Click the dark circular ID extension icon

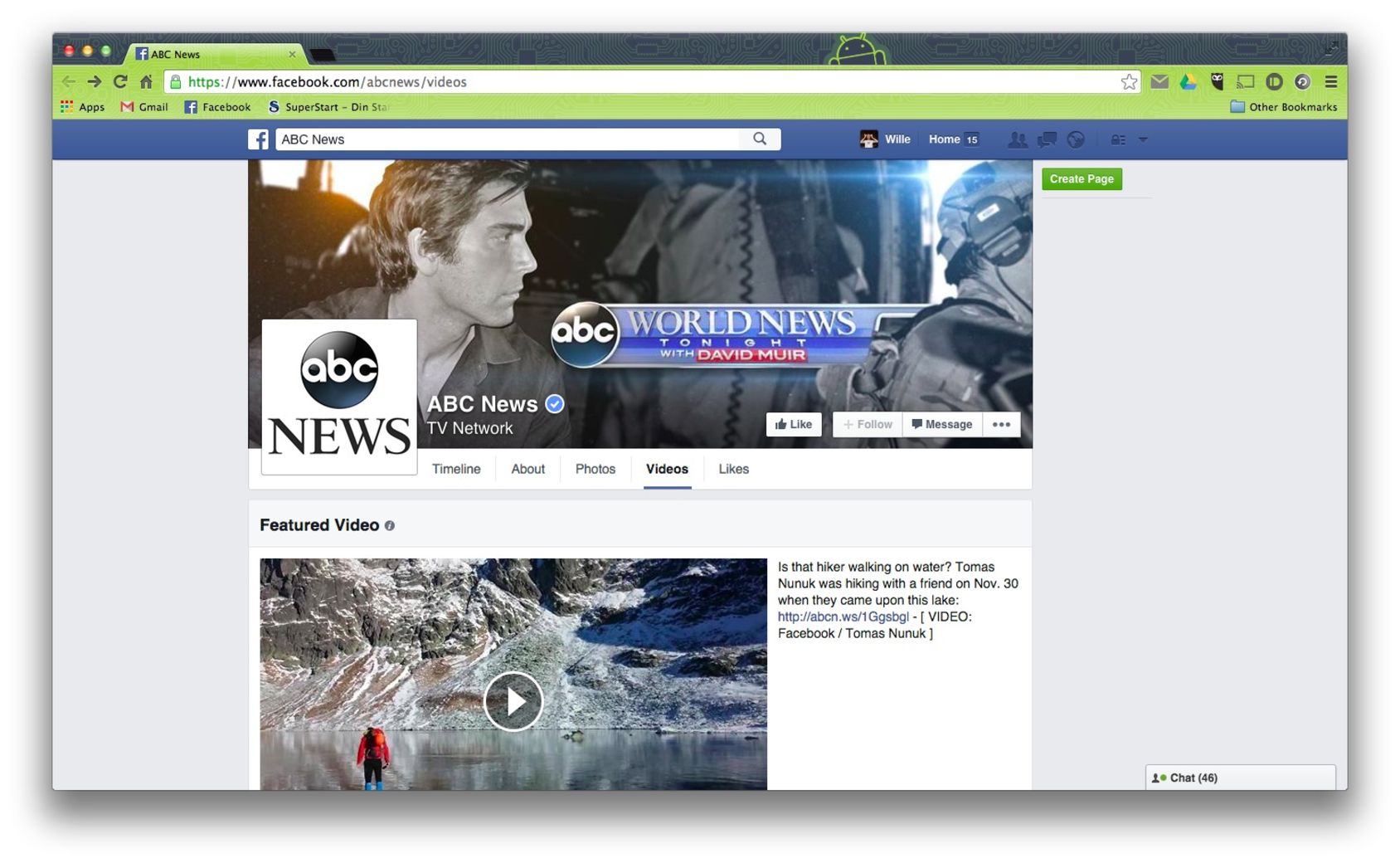[x=1274, y=81]
